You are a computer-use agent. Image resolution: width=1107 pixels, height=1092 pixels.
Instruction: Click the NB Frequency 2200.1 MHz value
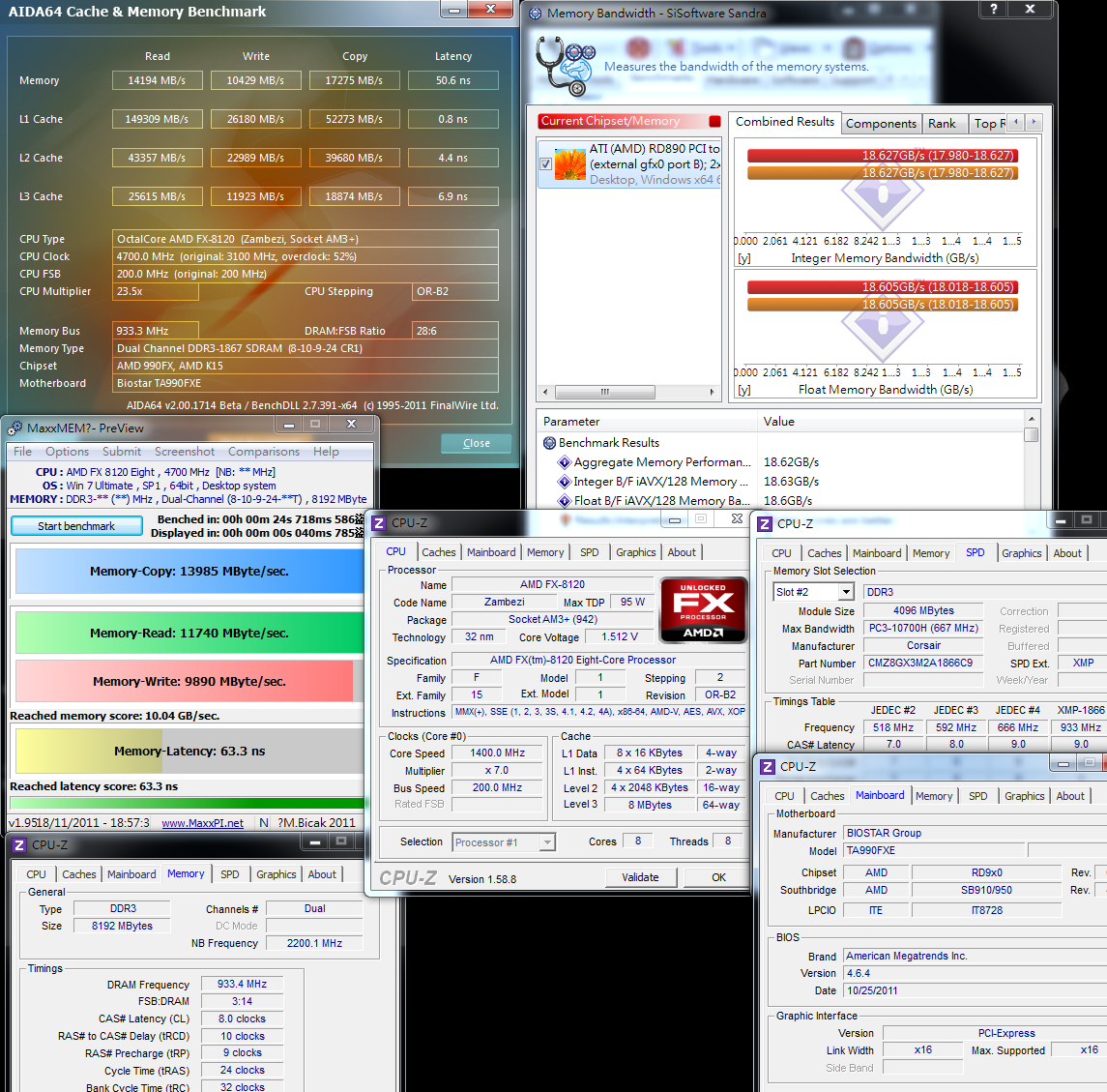pos(314,943)
